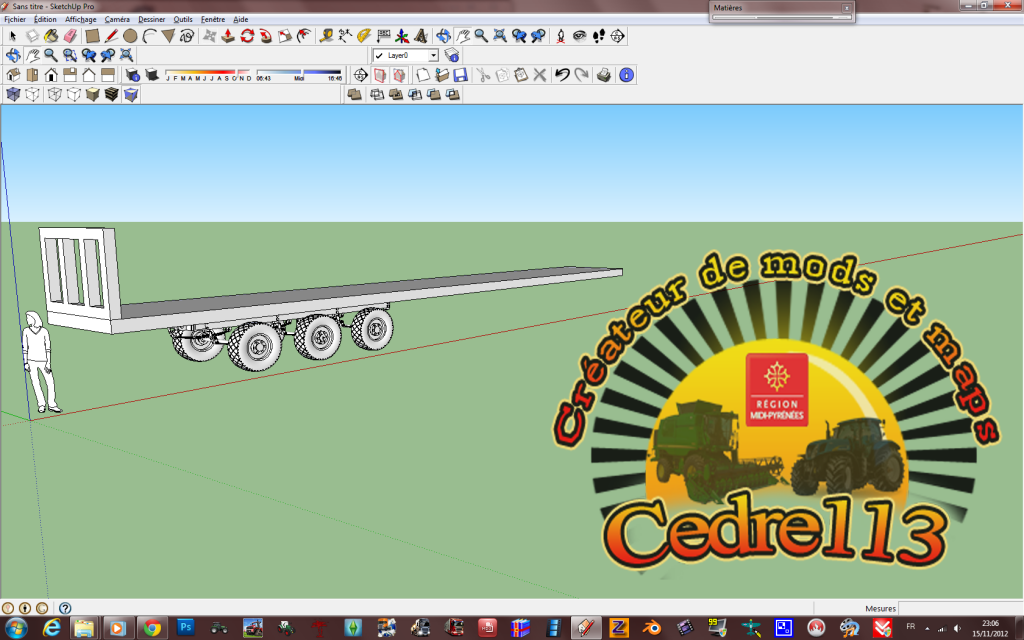Screen dimensions: 1024x640
Task: Select the Paint Bucket tool
Action: (x=51, y=36)
